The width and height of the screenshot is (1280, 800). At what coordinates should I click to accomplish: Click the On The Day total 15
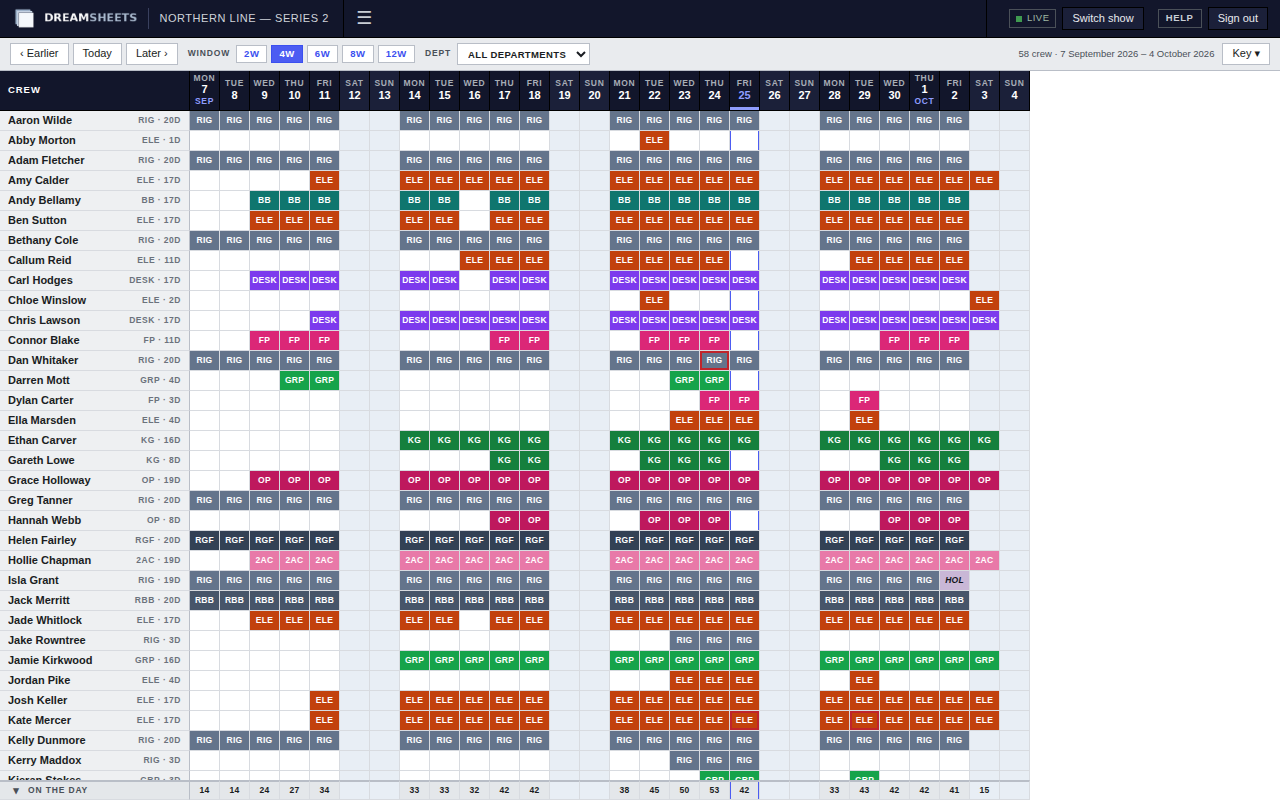click(x=985, y=791)
